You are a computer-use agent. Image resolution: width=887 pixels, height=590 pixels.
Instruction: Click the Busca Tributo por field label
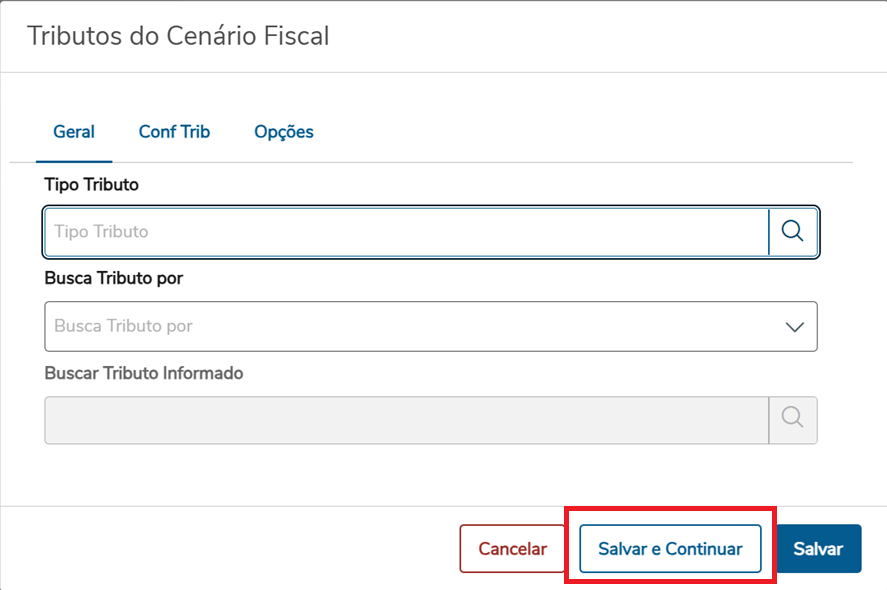pyautogui.click(x=114, y=278)
